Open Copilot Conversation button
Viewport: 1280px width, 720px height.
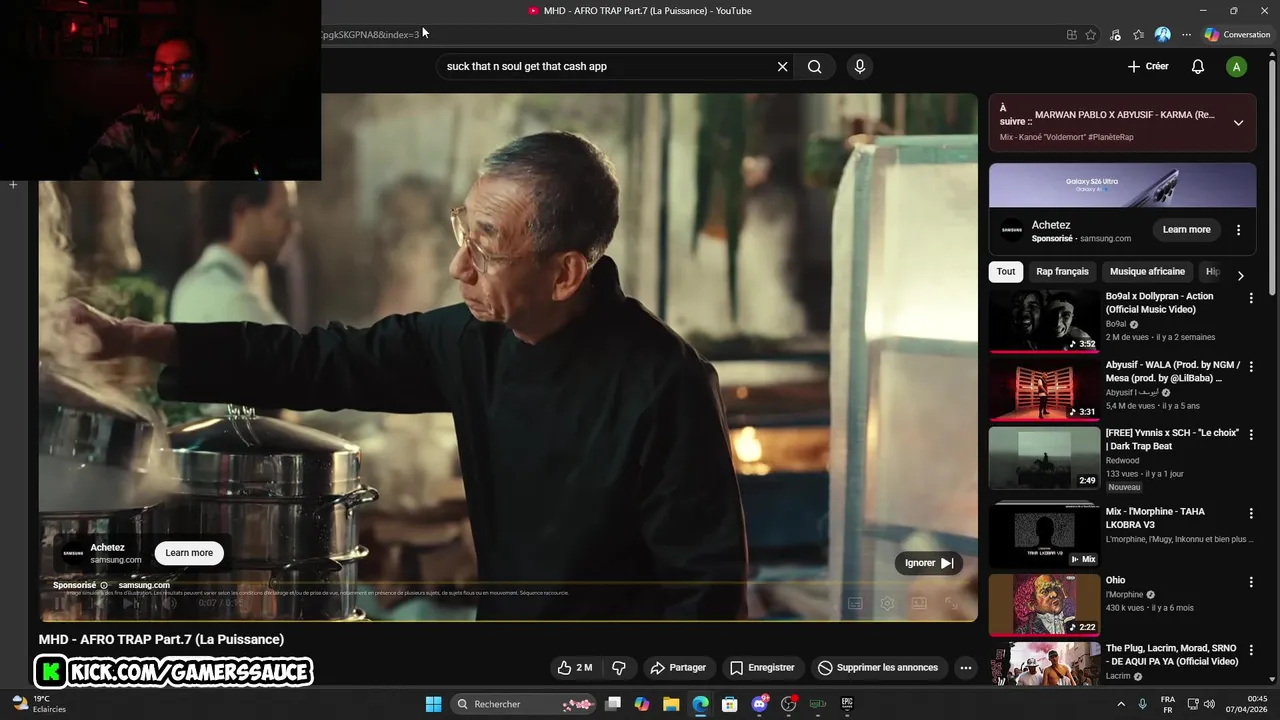(x=1238, y=35)
